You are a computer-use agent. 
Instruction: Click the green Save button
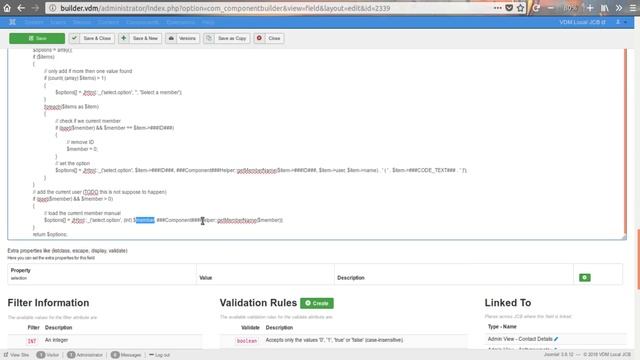[x=37, y=38]
